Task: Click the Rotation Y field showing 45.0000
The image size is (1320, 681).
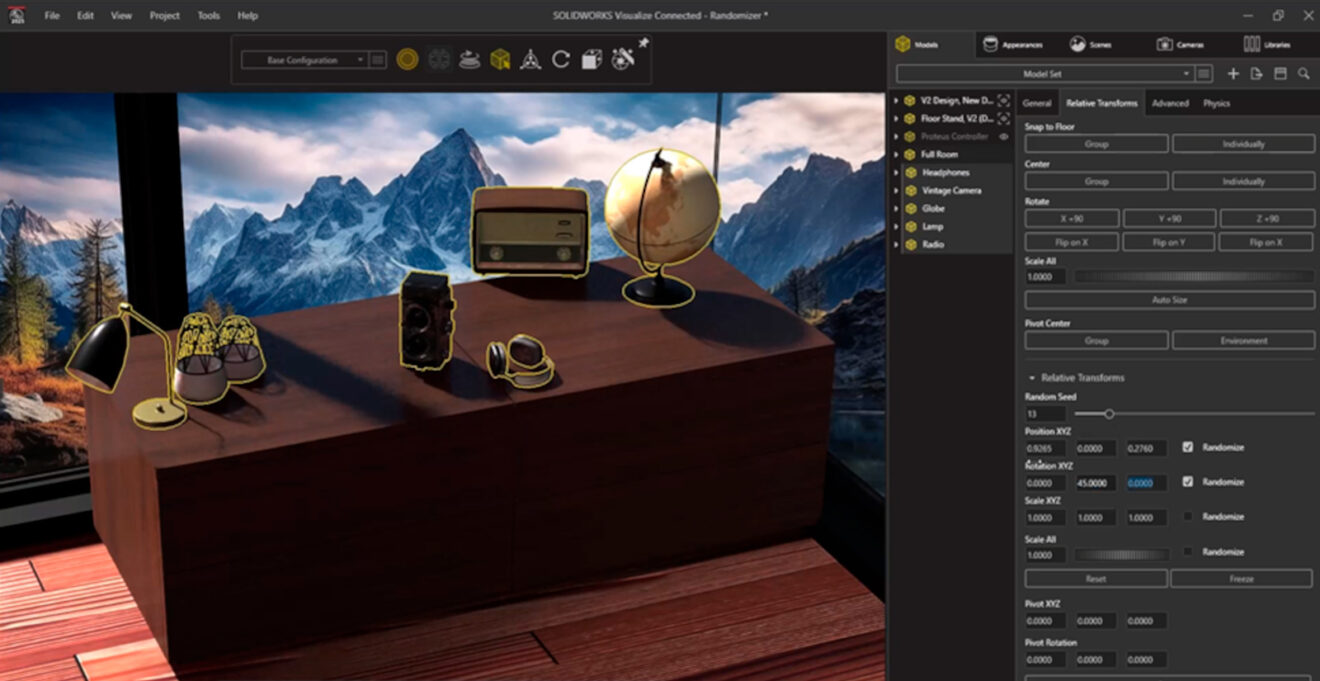Action: click(1096, 482)
